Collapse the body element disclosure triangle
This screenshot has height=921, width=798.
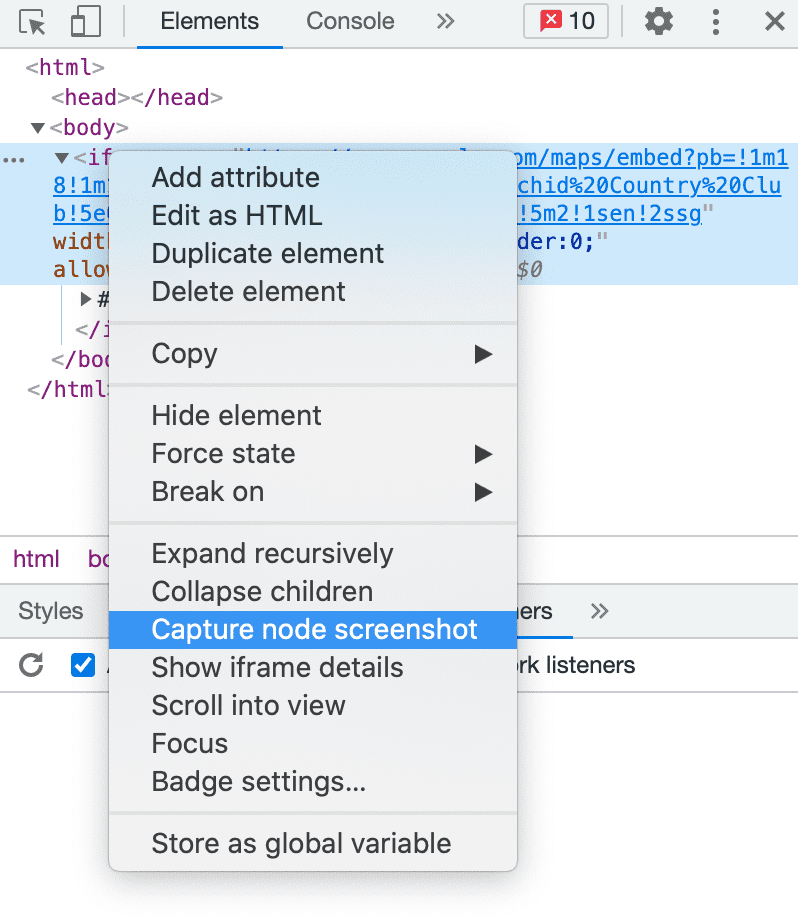[37, 128]
